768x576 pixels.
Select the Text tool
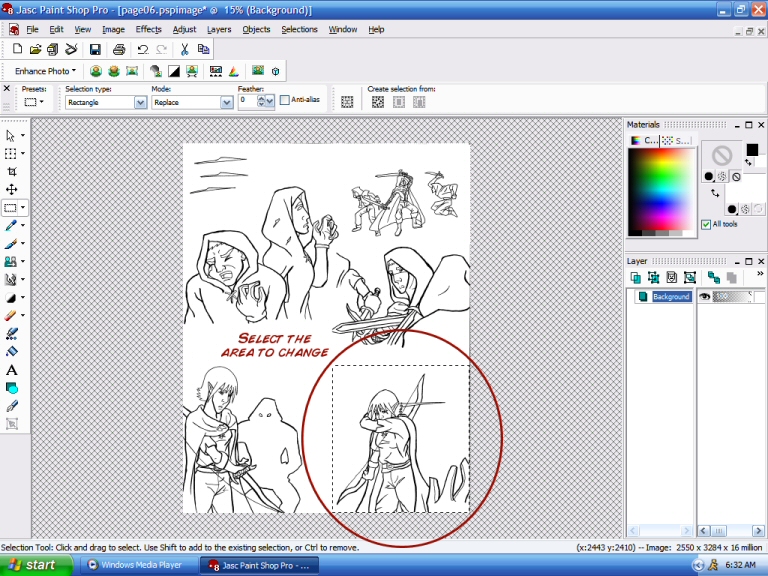pos(11,370)
